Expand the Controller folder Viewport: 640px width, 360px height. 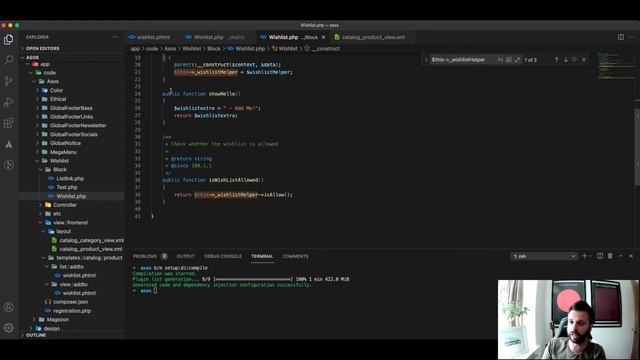click(x=64, y=205)
